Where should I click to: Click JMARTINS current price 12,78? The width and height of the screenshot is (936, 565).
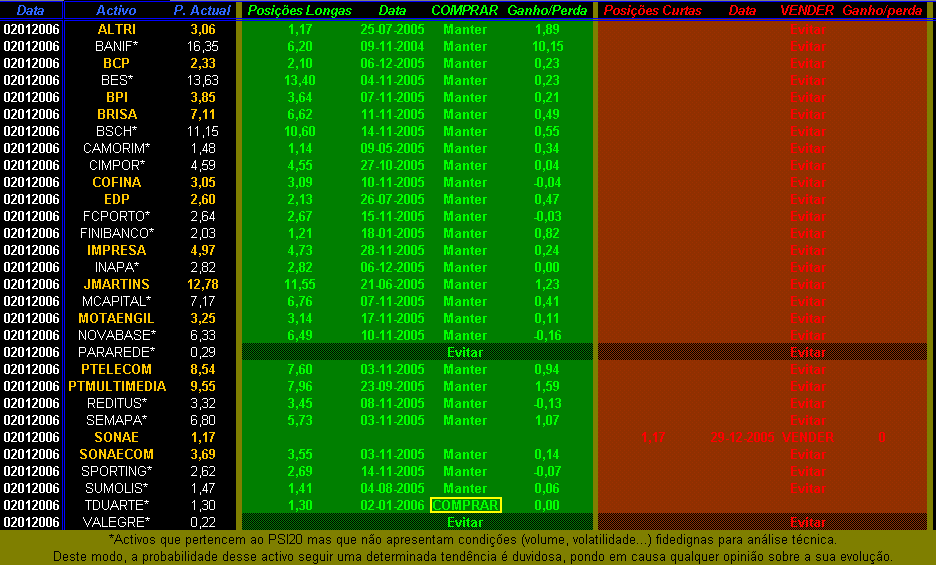pos(203,285)
